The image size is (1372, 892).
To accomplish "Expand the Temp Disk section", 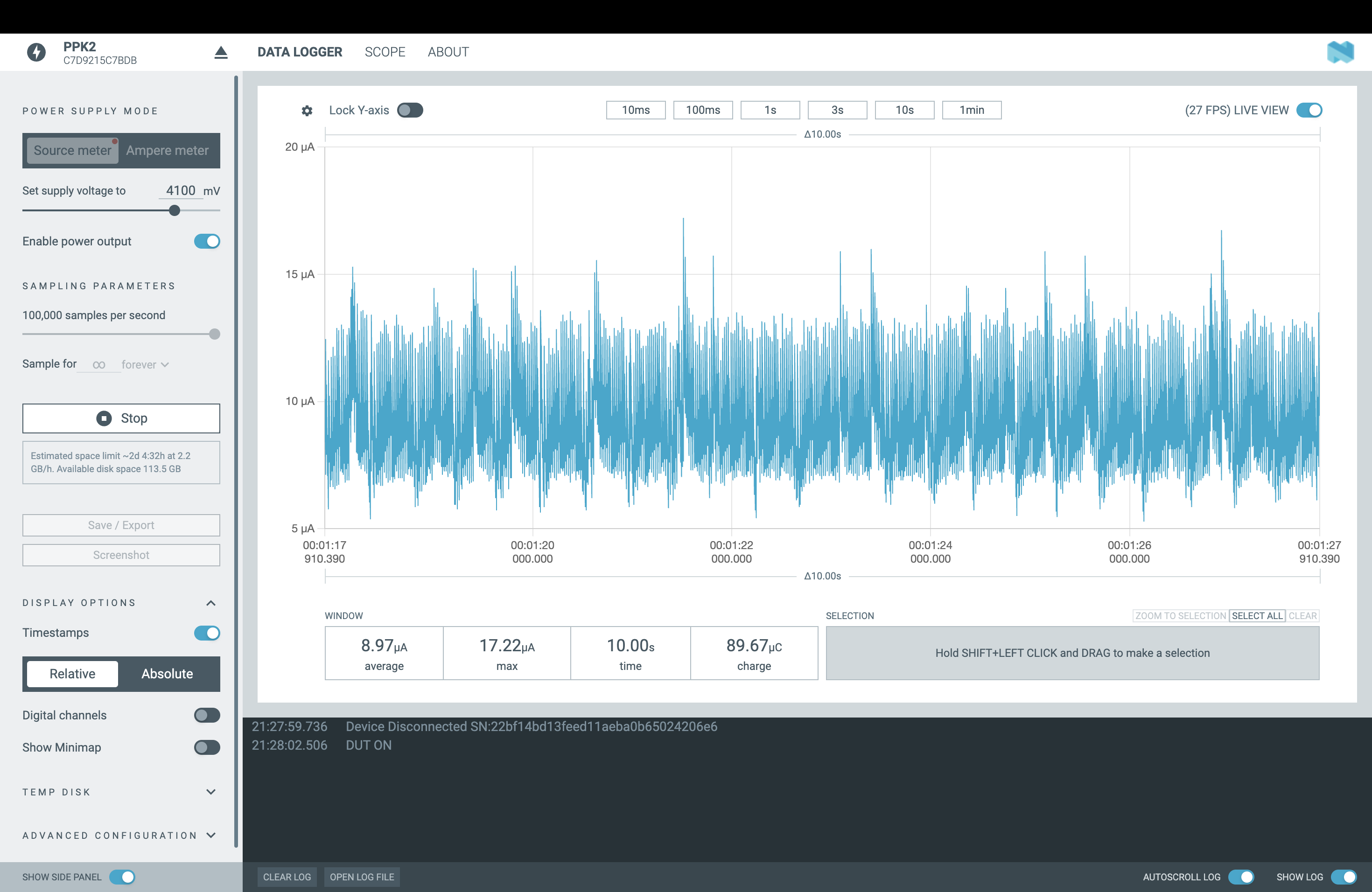I will [x=211, y=792].
